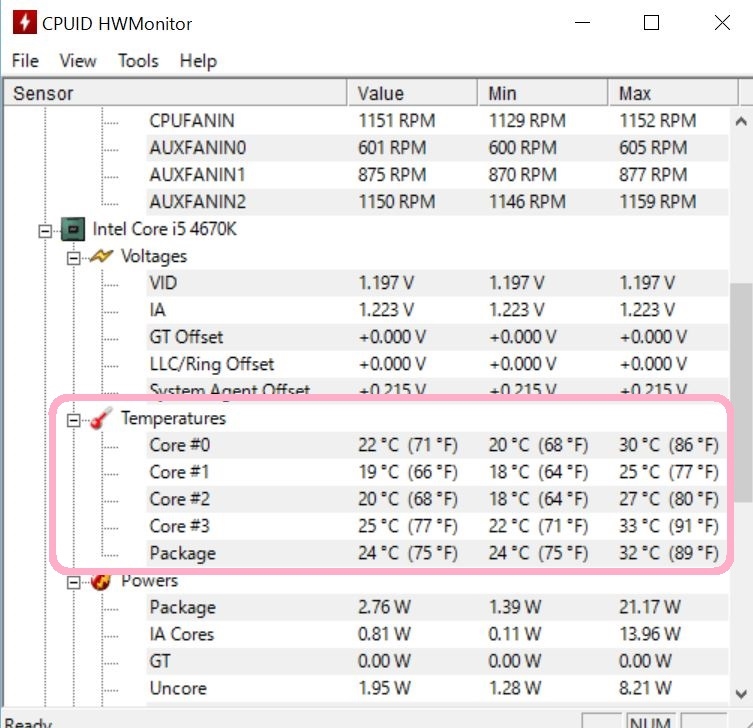Collapse the Temperatures tree section
Viewport: 753px width, 728px height.
coord(73,421)
